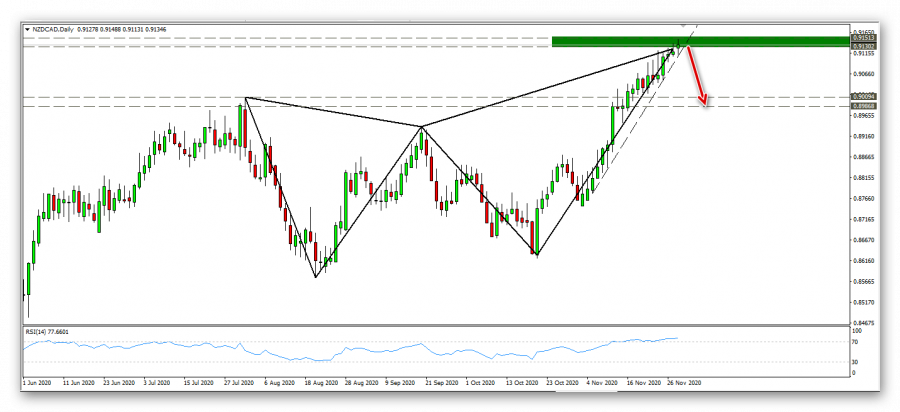This screenshot has height=412, width=900.
Task: Click the 0.84675 value on price axis
Action: click(x=863, y=323)
